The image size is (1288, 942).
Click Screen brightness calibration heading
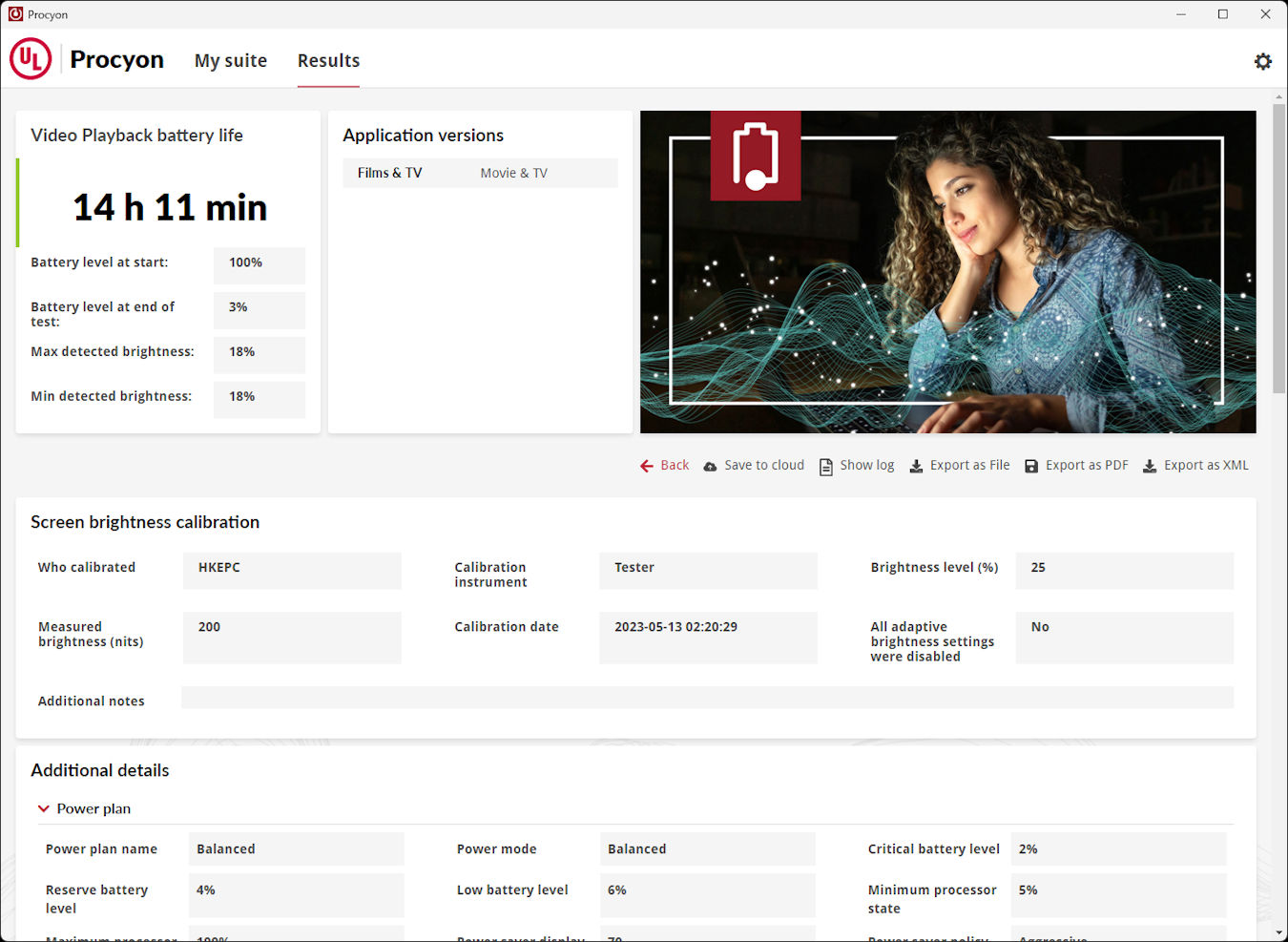pyautogui.click(x=145, y=522)
